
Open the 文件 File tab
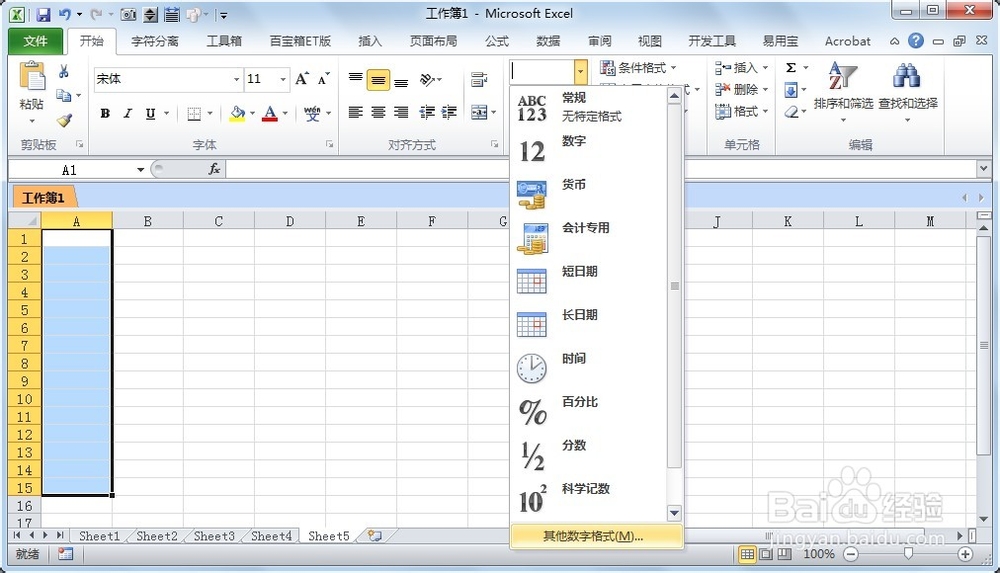tap(35, 41)
